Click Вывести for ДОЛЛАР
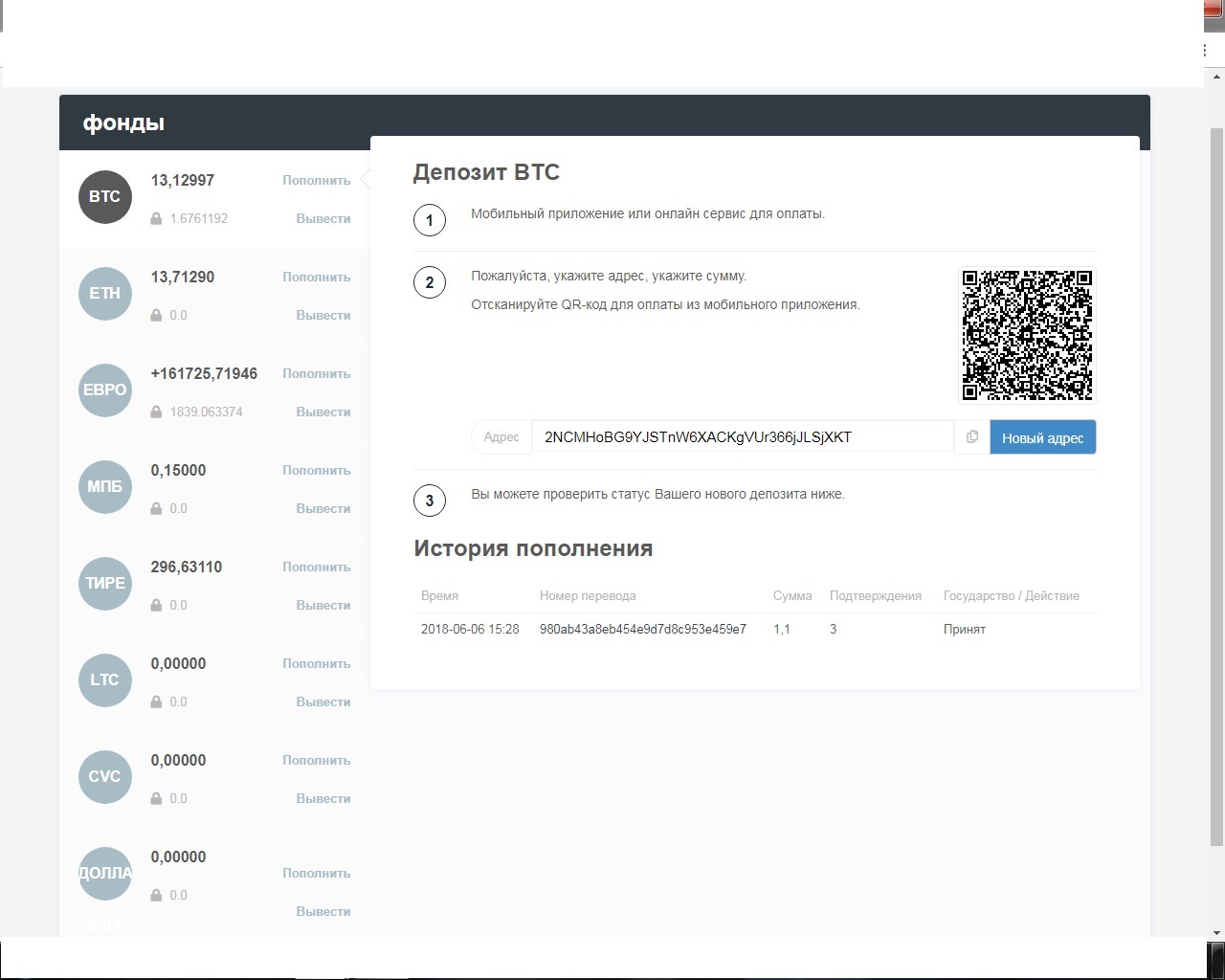1225x980 pixels. [x=323, y=911]
